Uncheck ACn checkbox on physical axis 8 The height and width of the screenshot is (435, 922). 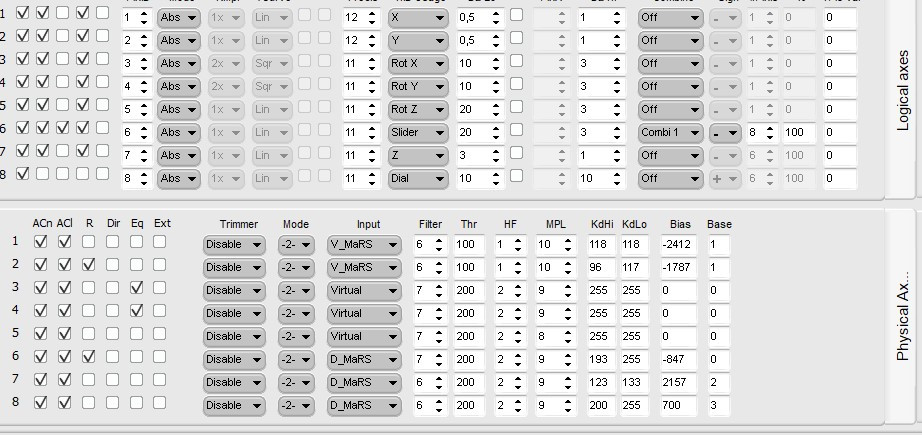pos(41,403)
